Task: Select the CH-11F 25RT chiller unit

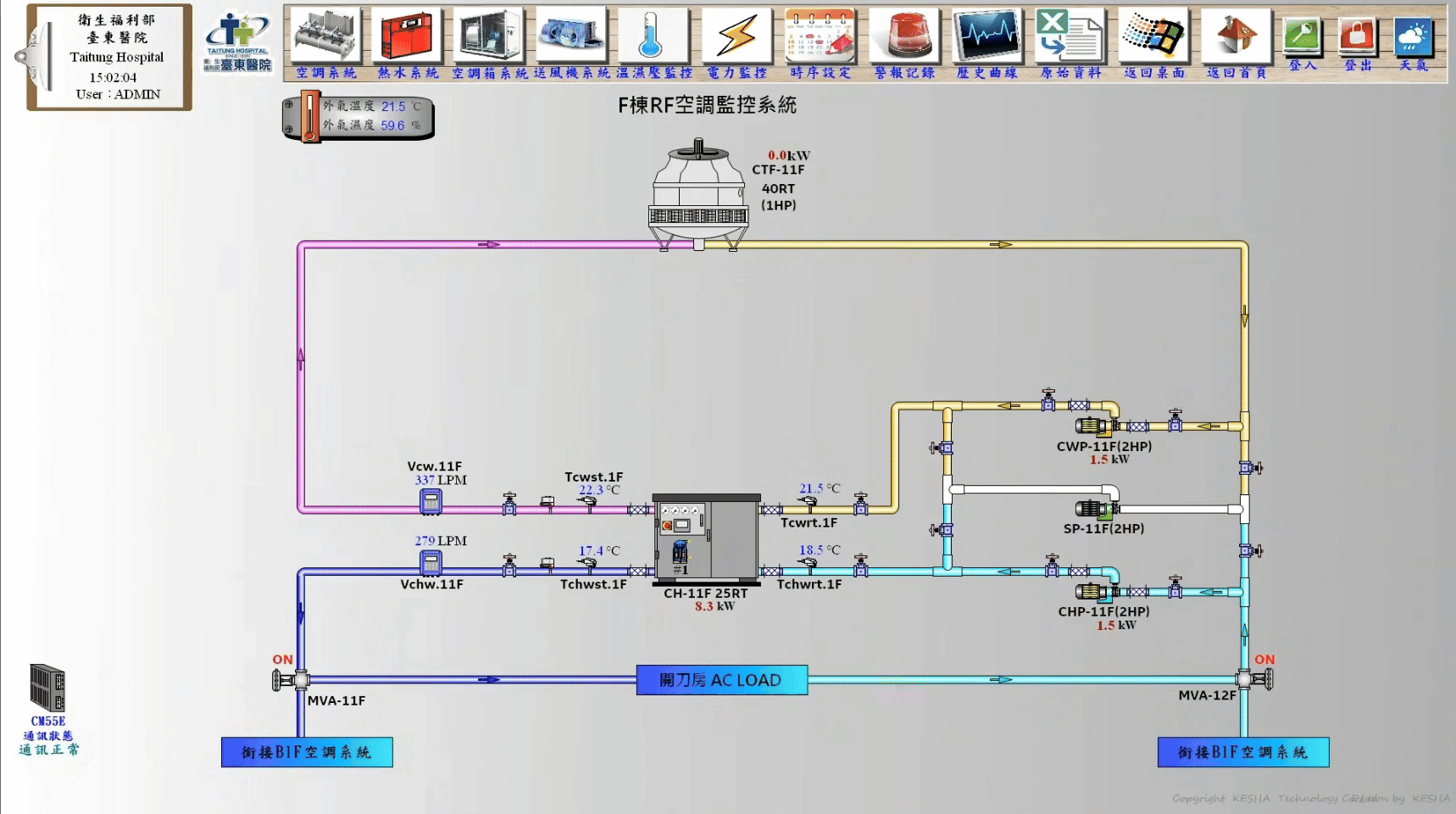Action: tap(707, 539)
